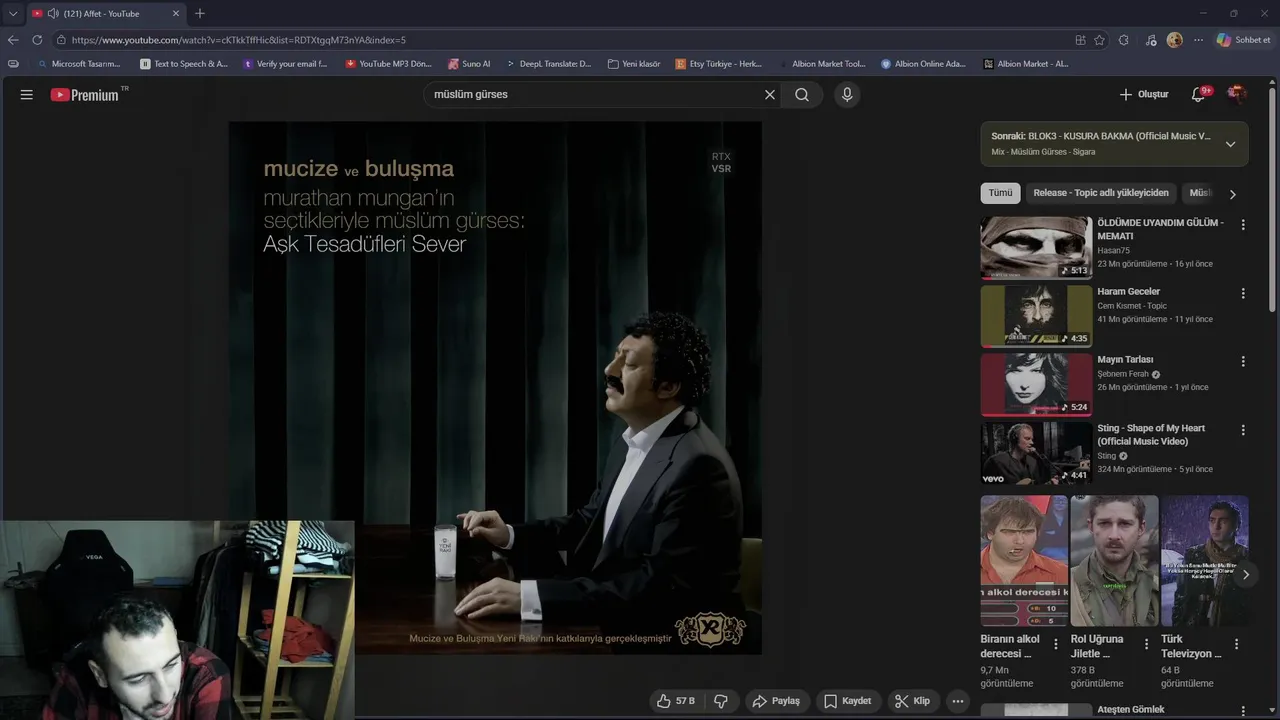The width and height of the screenshot is (1280, 720).
Task: Open Haram Geceler video thumbnail
Action: point(1036,316)
